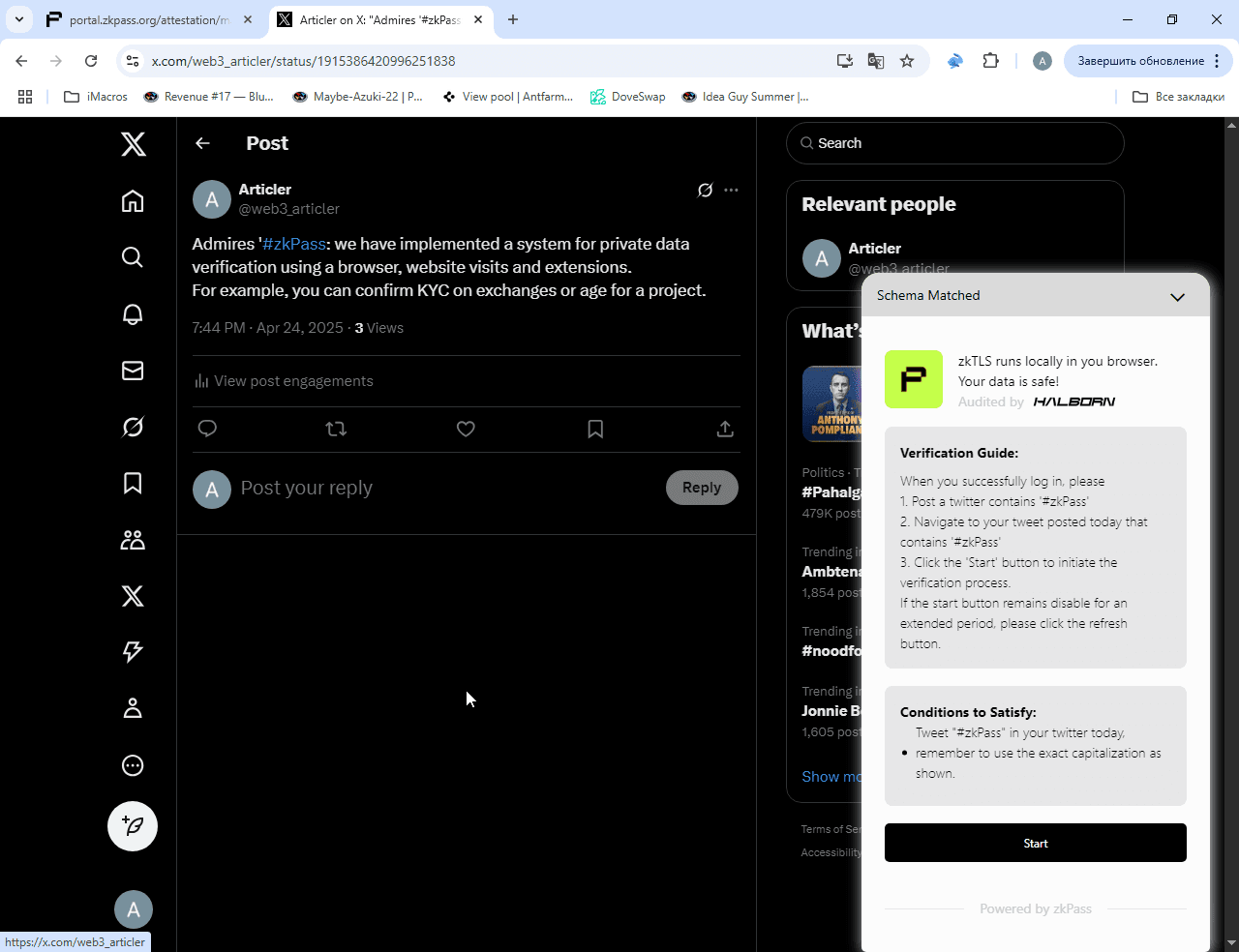Screen dimensions: 1239x952
Task: Click the repost icon
Action: pyautogui.click(x=336, y=429)
